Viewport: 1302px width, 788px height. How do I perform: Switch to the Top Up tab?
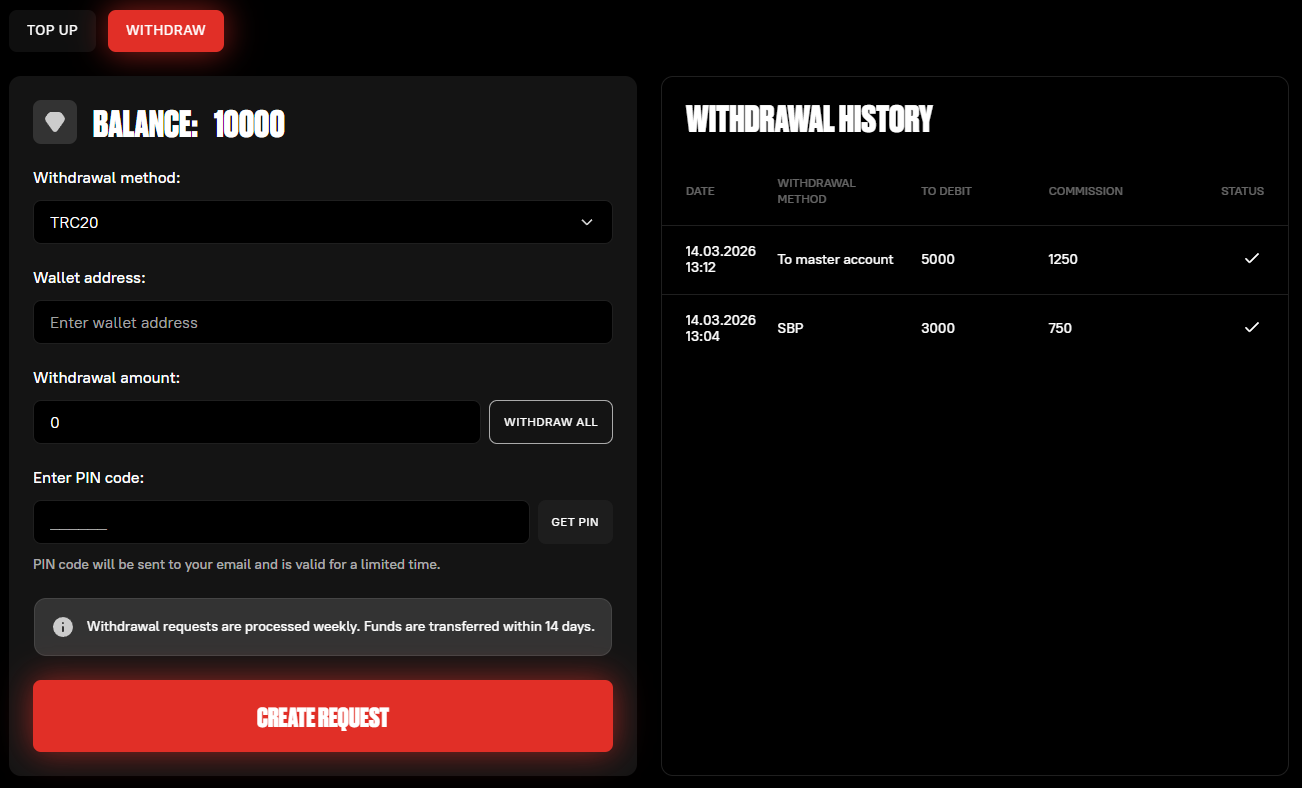[x=52, y=30]
